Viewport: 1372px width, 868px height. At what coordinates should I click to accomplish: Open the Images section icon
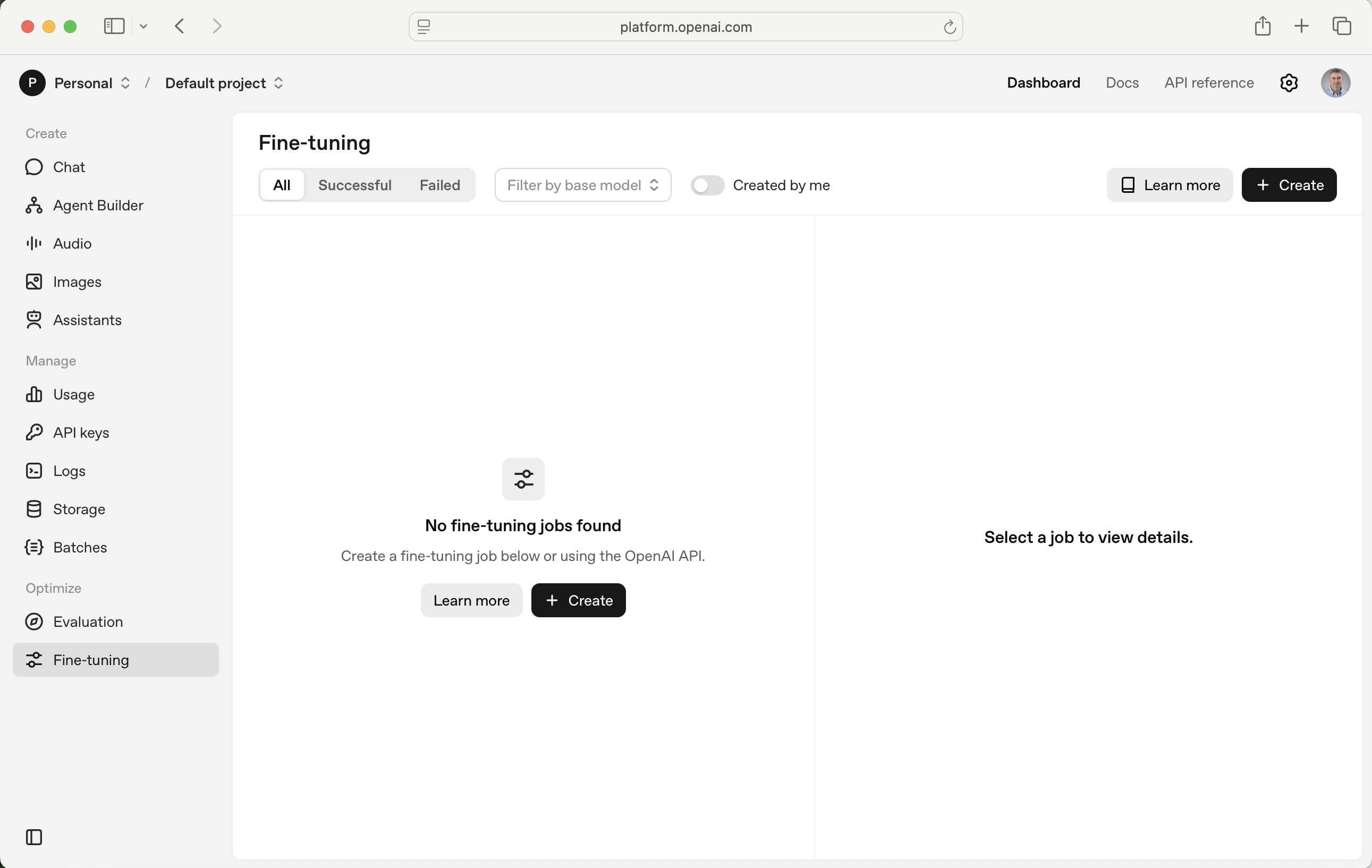tap(33, 282)
